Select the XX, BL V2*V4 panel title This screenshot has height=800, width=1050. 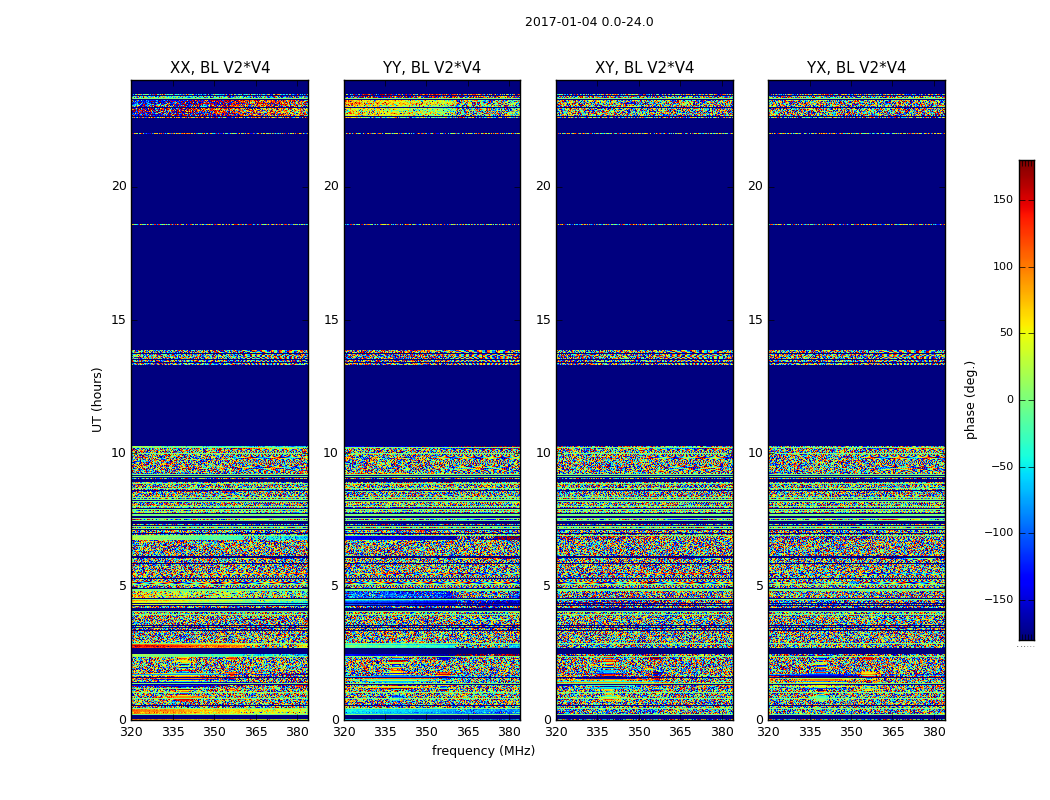click(x=220, y=68)
